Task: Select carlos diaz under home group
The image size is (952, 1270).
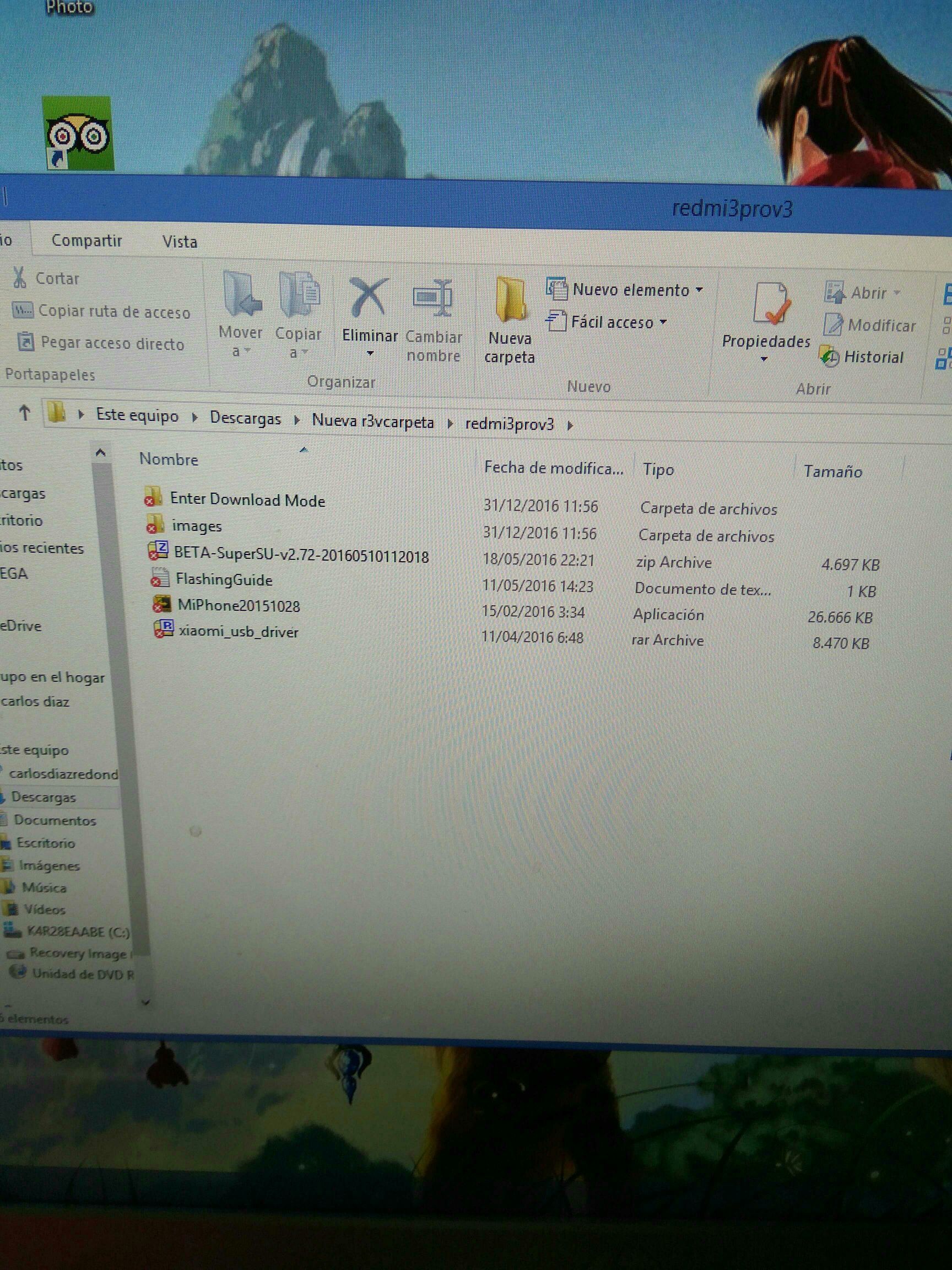Action: coord(36,701)
